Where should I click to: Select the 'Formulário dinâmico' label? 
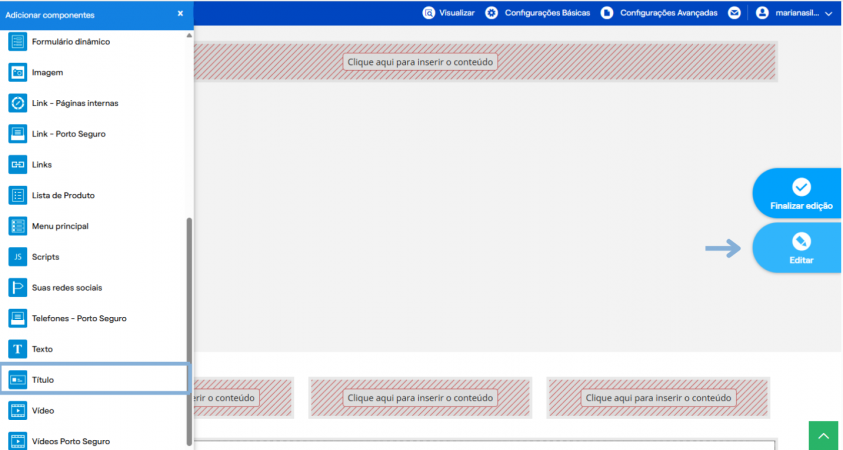pos(71,41)
